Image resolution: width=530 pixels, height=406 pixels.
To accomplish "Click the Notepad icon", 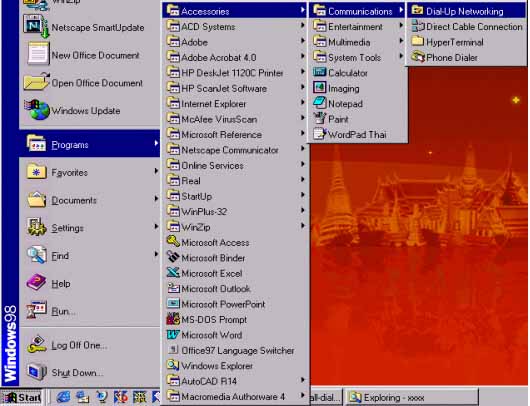I will coord(319,103).
